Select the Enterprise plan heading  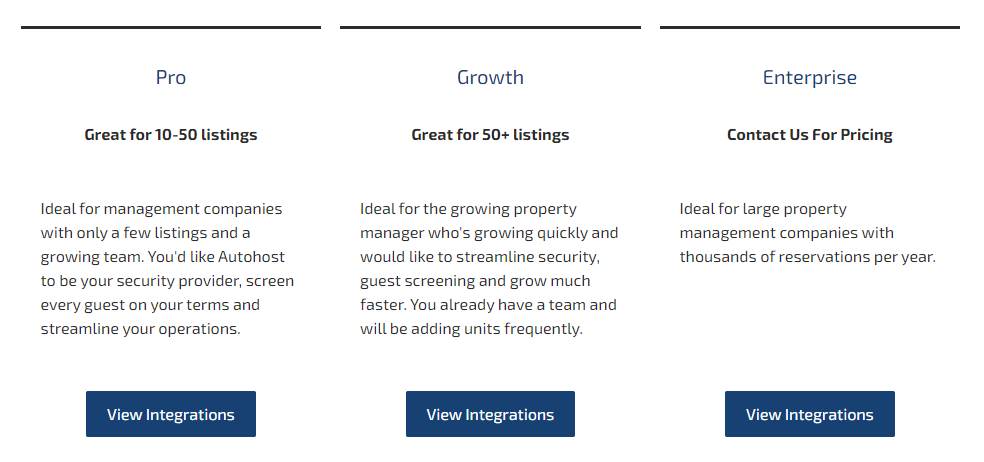pyautogui.click(x=810, y=77)
